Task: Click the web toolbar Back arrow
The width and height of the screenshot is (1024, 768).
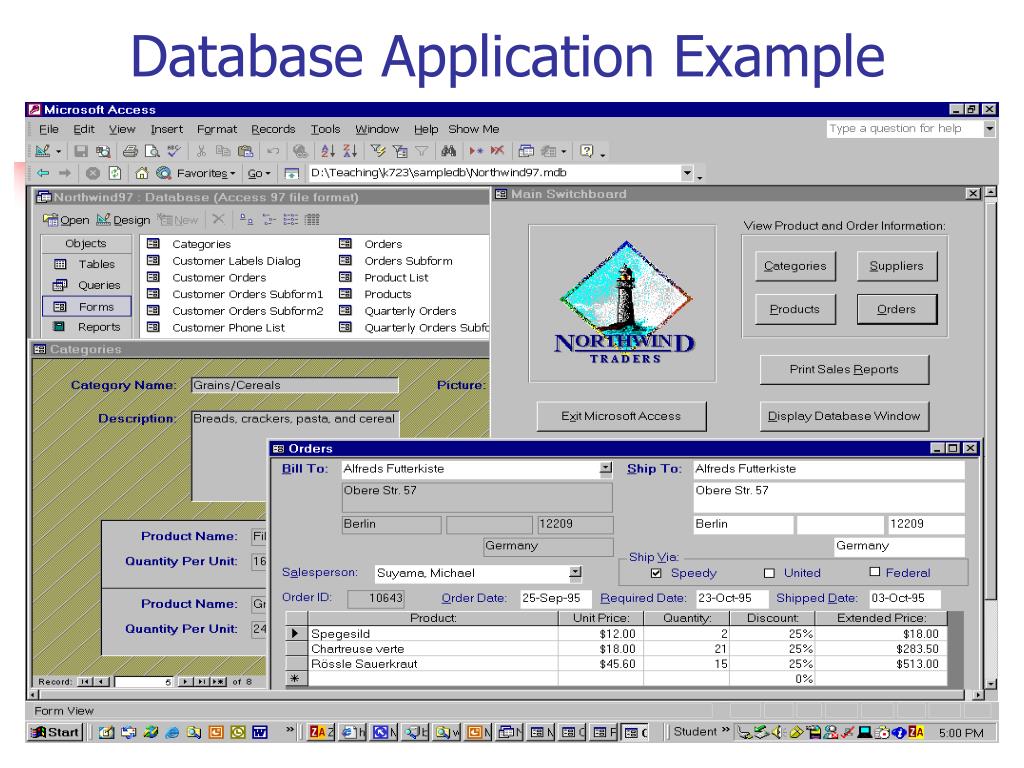Action: coord(45,172)
